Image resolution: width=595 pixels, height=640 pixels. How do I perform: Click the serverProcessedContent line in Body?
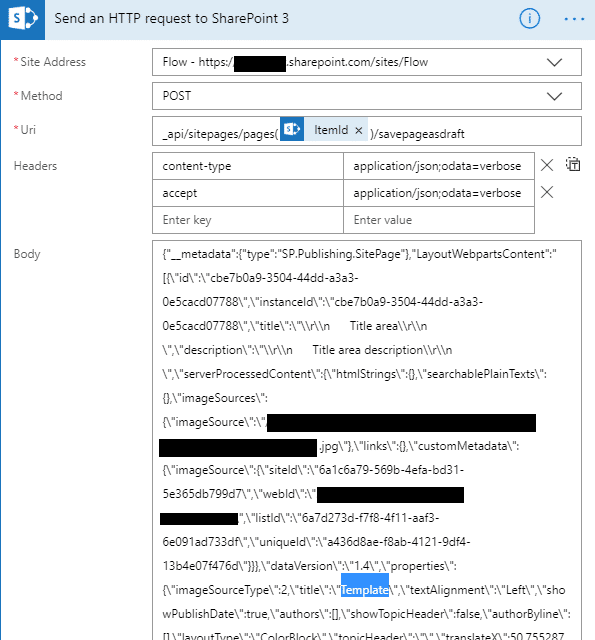[x=354, y=374]
